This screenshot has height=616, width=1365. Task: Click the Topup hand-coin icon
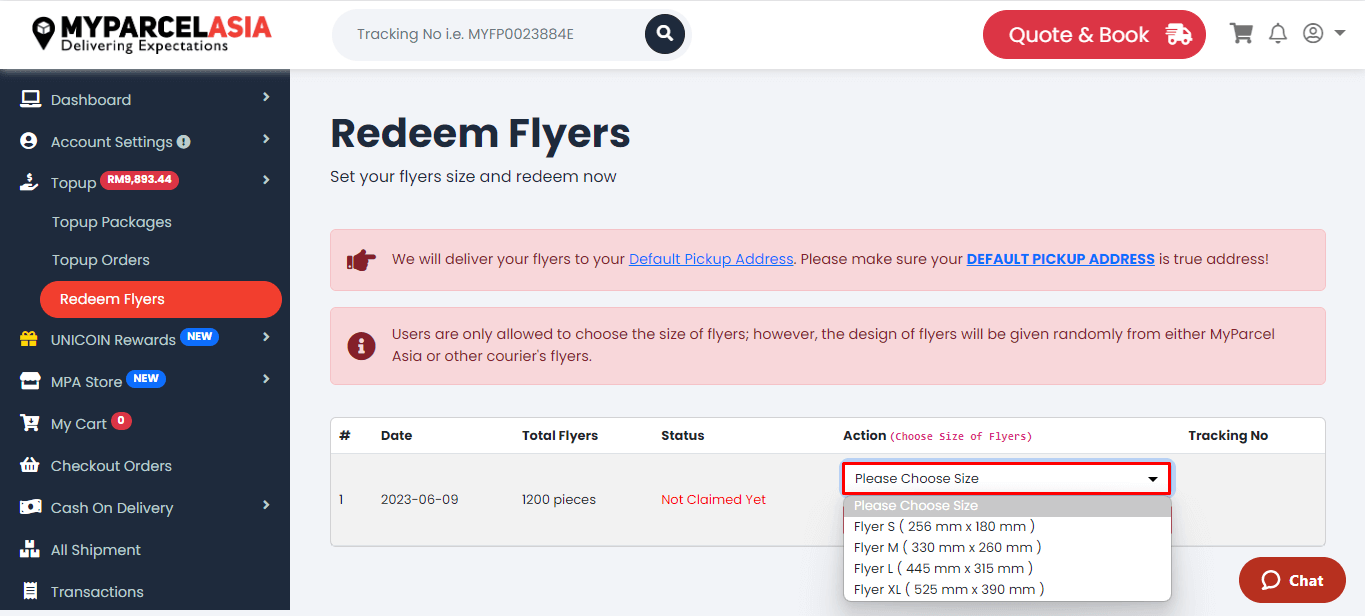point(30,182)
